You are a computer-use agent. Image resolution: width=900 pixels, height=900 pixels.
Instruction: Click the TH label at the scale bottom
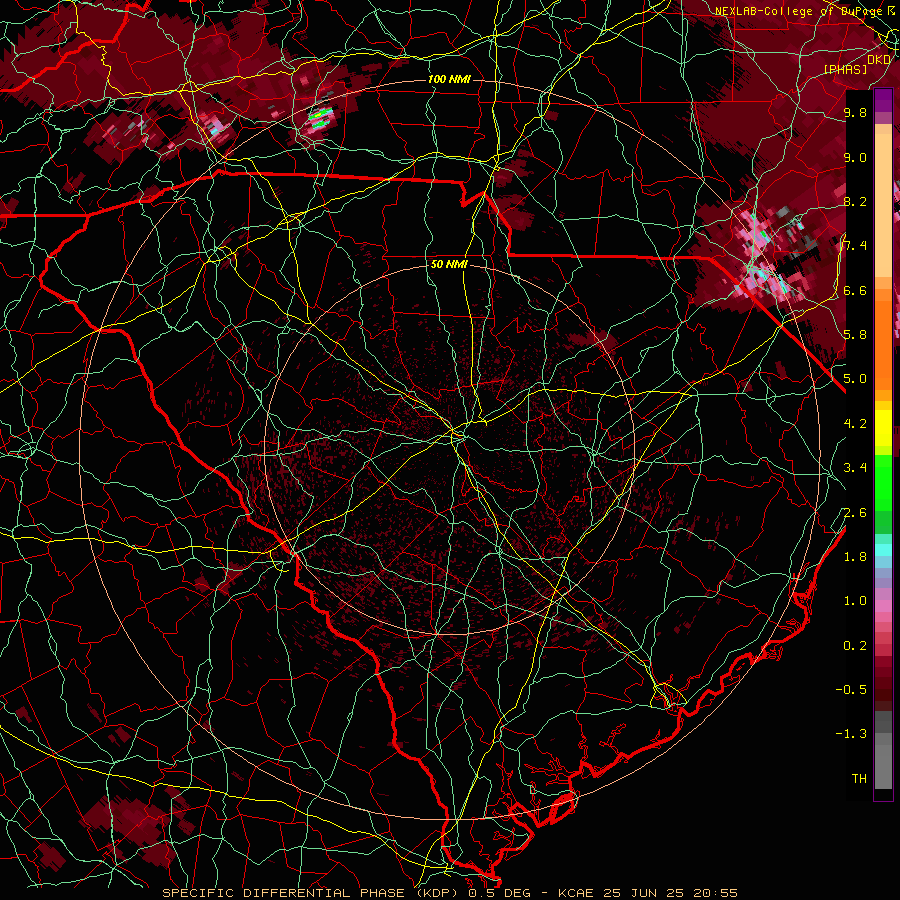coord(859,779)
